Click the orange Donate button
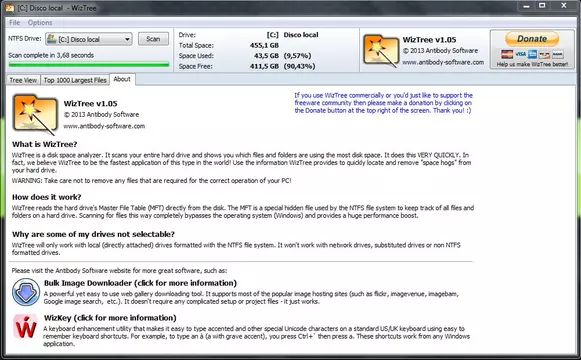The height and width of the screenshot is (360, 581). [x=532, y=39]
